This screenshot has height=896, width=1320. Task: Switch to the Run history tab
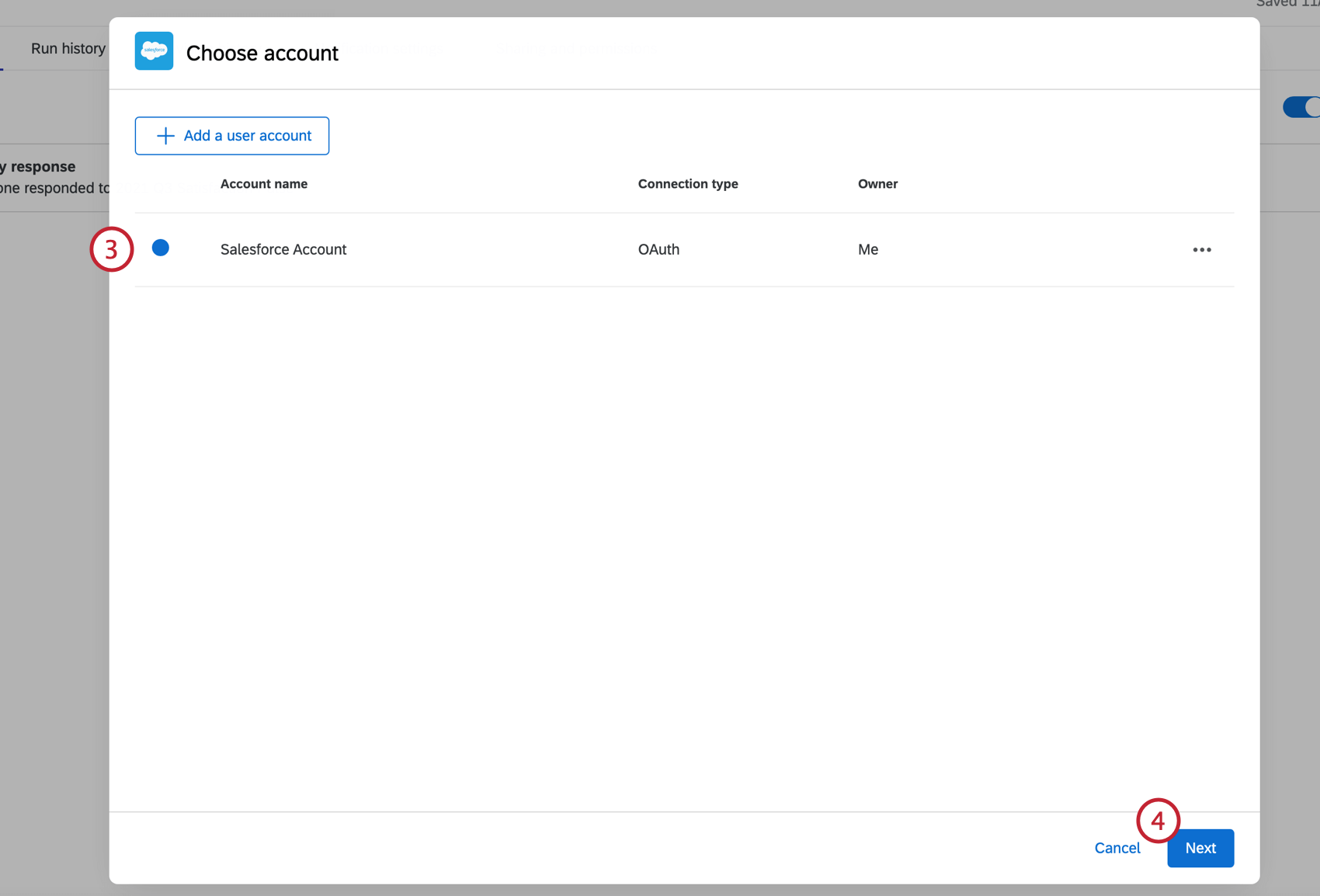coord(68,48)
